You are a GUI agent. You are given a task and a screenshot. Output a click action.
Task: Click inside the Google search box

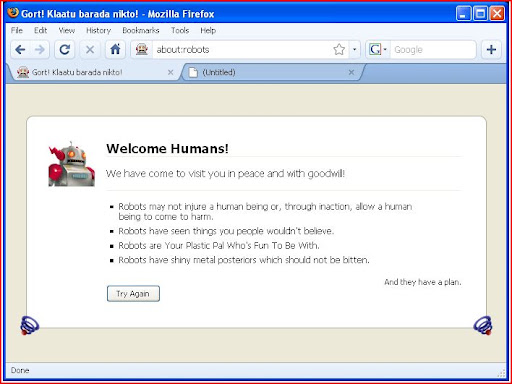[433, 50]
